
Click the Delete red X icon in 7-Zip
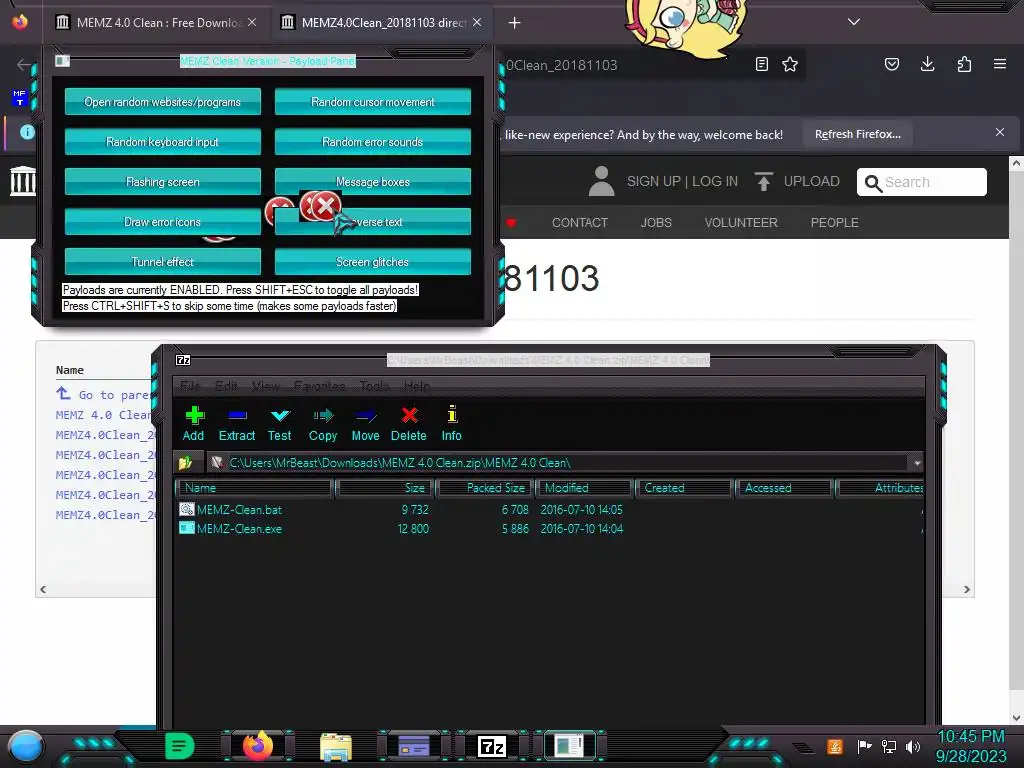(409, 415)
